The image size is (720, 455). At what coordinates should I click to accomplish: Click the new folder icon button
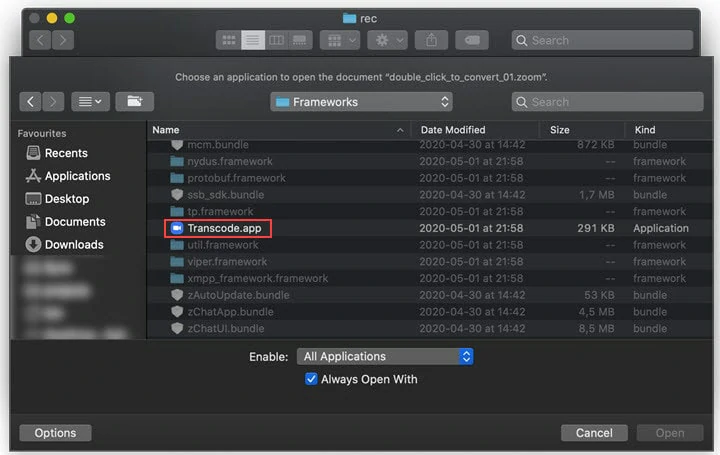[x=135, y=101]
